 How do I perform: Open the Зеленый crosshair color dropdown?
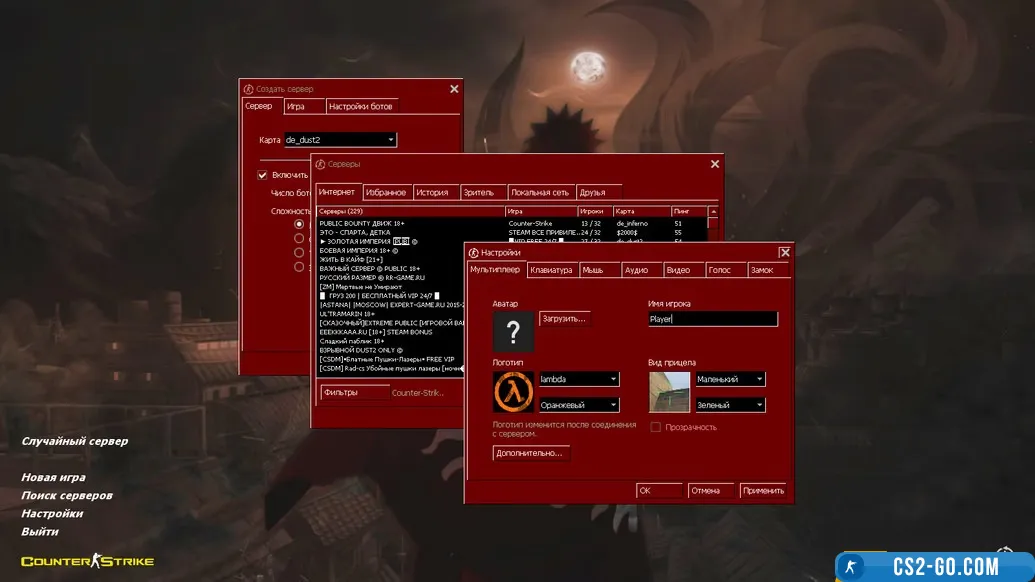click(x=730, y=405)
